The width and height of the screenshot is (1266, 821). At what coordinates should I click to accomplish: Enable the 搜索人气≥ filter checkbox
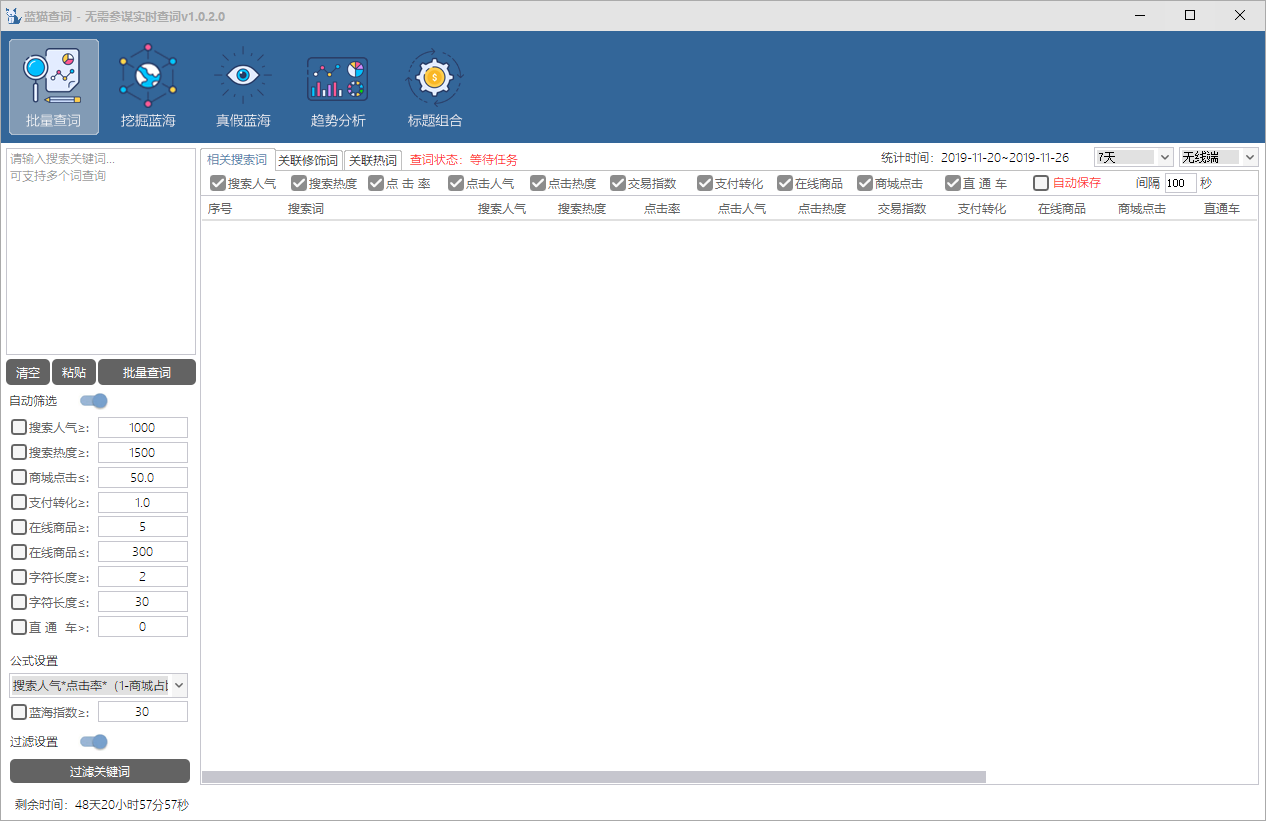click(19, 428)
